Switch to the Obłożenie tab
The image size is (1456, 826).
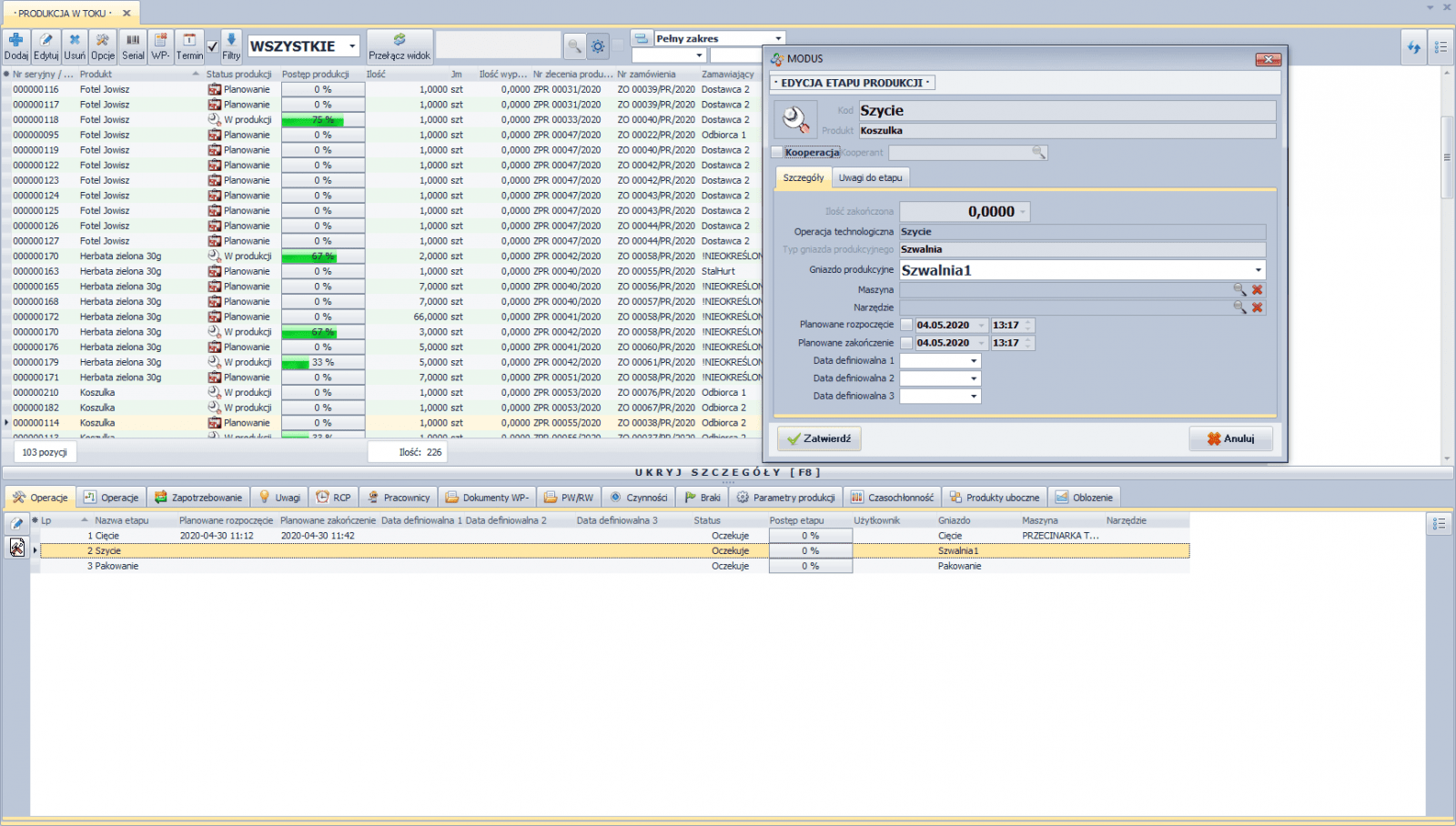(x=1084, y=498)
